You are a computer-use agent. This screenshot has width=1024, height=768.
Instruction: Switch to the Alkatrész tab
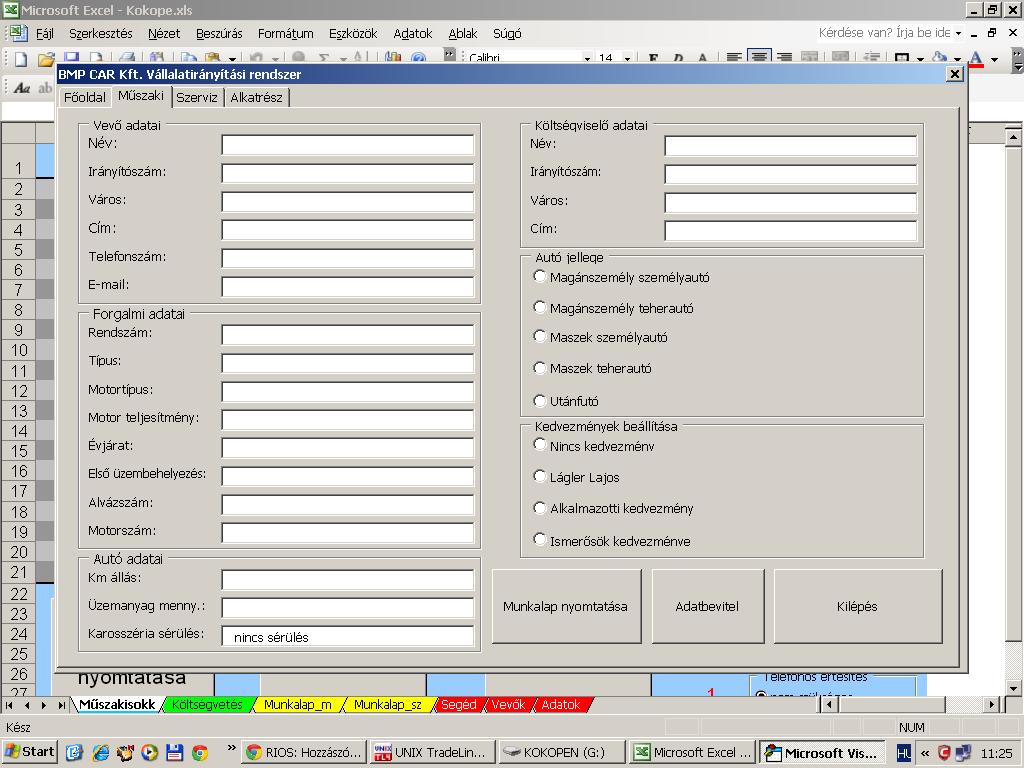tap(257, 97)
